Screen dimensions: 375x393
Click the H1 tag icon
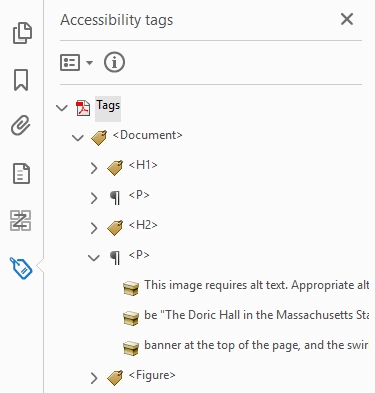pos(115,168)
